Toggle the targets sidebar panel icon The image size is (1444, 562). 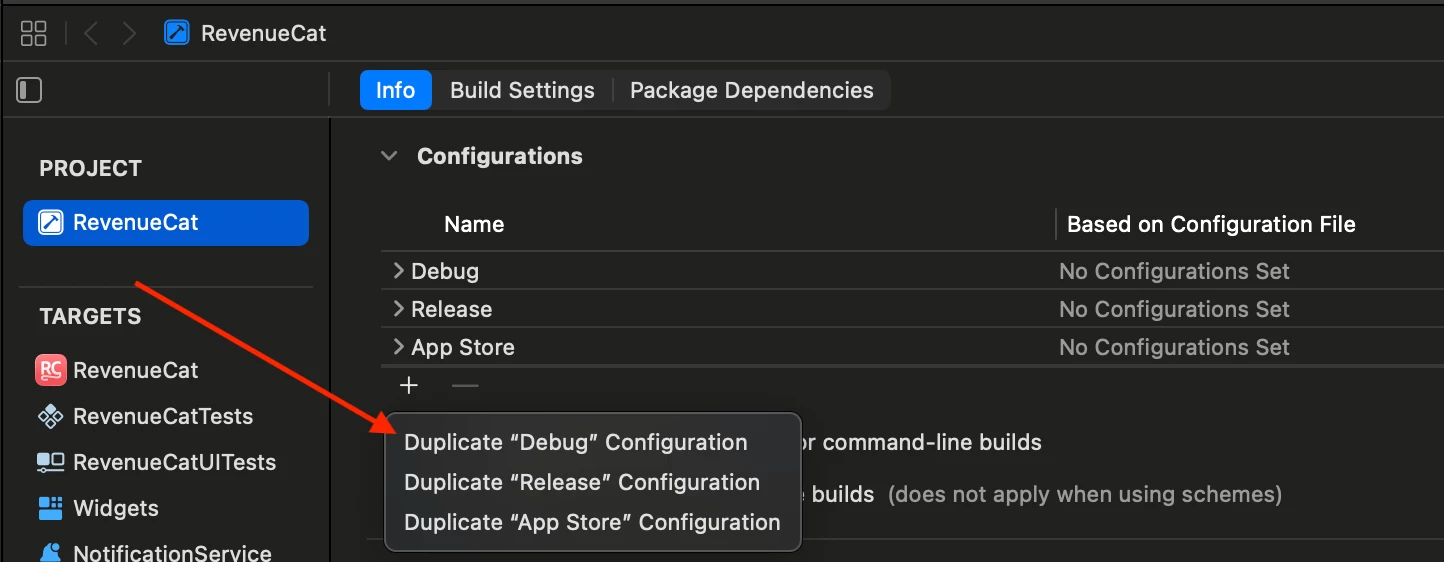coord(29,90)
